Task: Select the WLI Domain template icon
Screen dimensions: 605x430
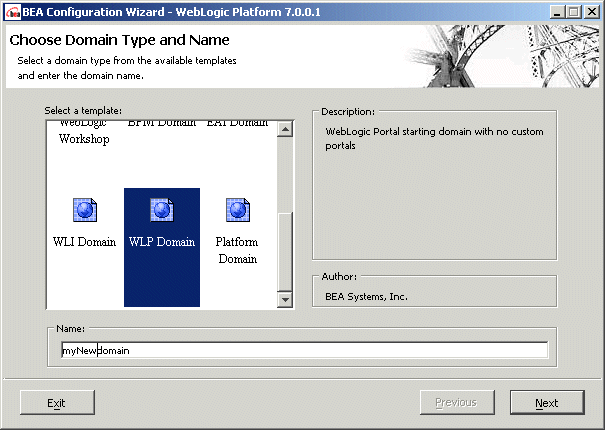Action: coord(85,210)
